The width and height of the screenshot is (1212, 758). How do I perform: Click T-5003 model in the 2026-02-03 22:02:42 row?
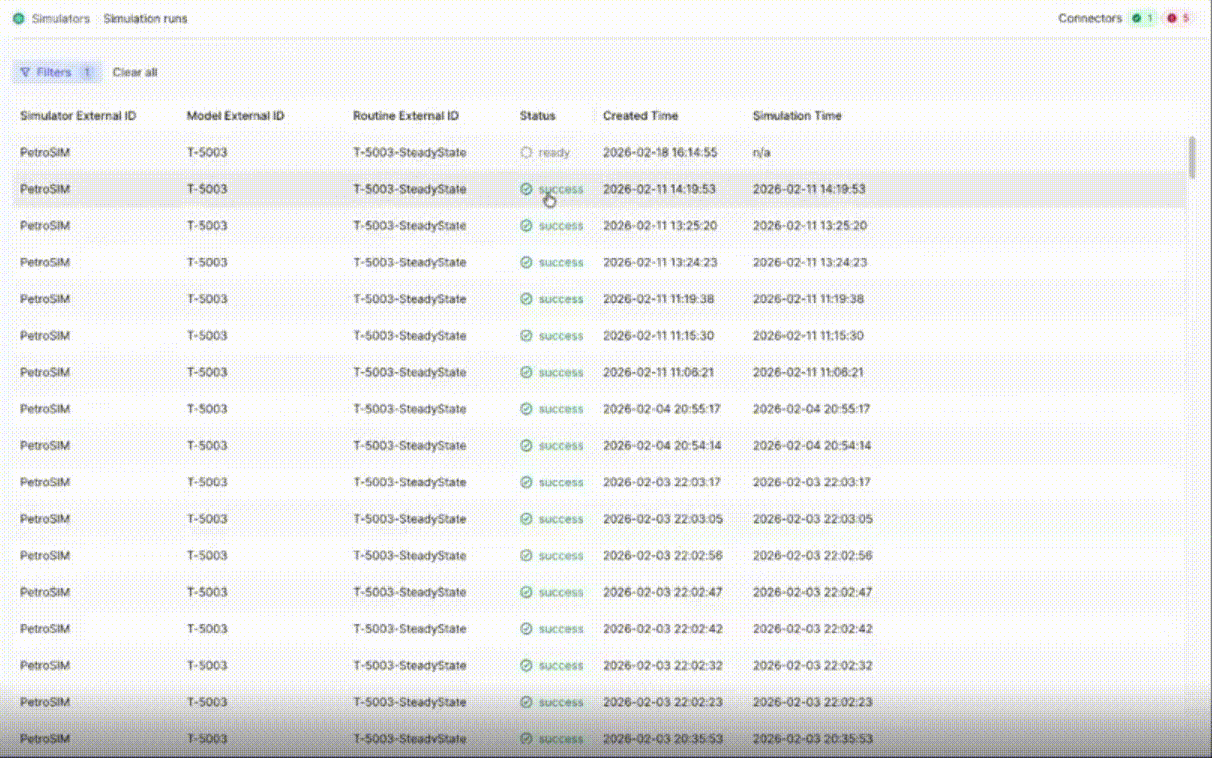pyautogui.click(x=207, y=629)
